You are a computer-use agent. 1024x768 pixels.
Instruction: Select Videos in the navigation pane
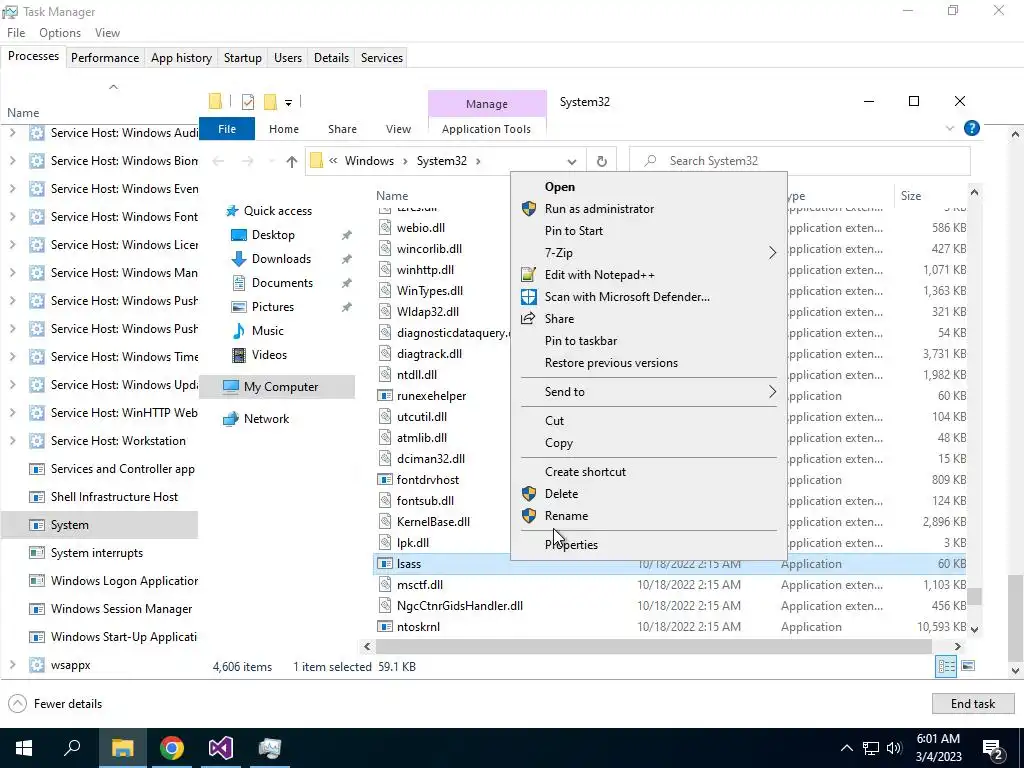[x=269, y=355]
